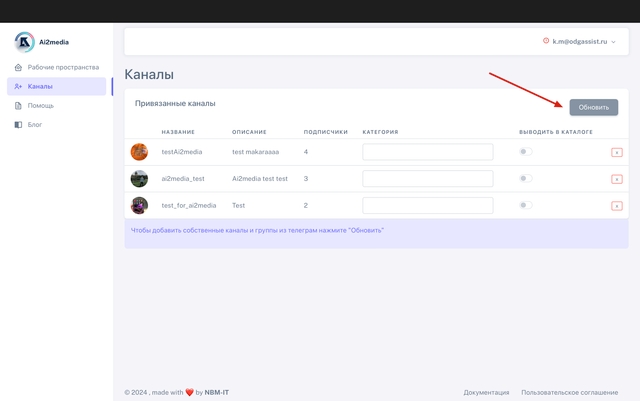Screen dimensions: 640x401
Task: Open the Документация footer link
Action: click(486, 392)
